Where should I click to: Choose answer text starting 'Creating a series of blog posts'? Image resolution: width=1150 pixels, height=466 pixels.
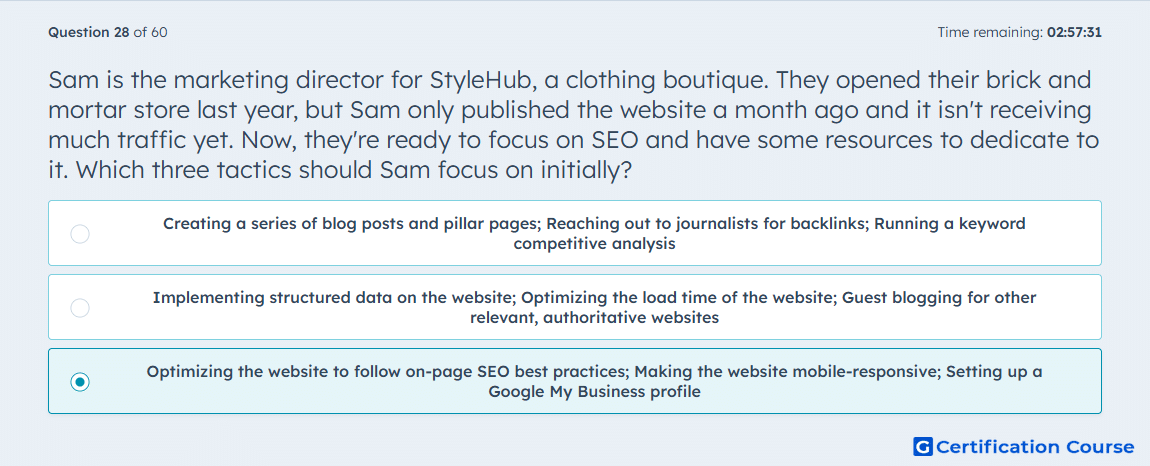(594, 233)
